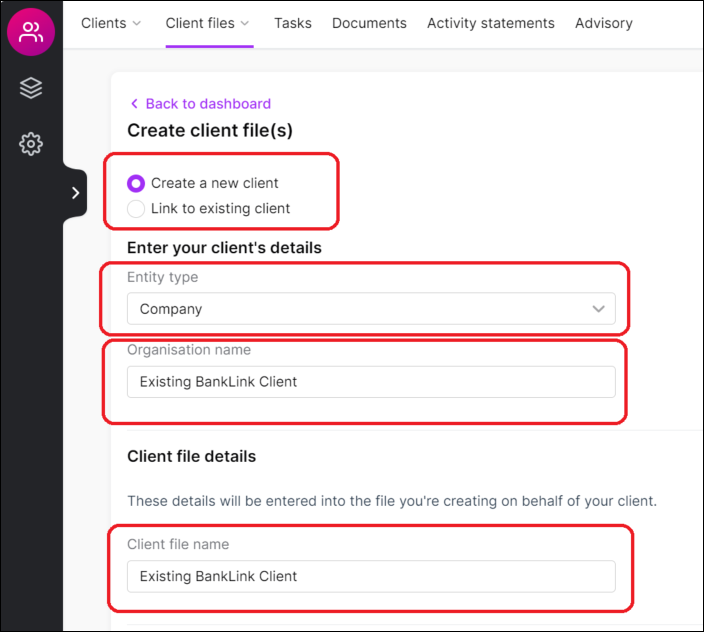Viewport: 704px width, 632px height.
Task: Go to the Tasks tab
Action: click(293, 23)
